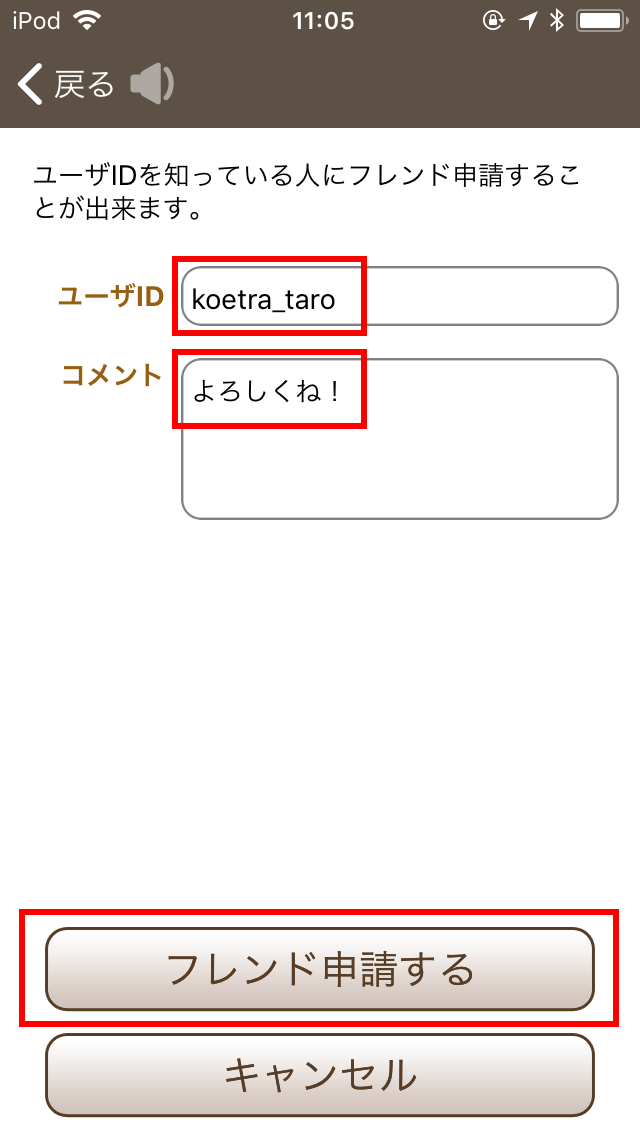Focus the ユーザID input field
Screen dimensions: 640x1136
point(399,296)
